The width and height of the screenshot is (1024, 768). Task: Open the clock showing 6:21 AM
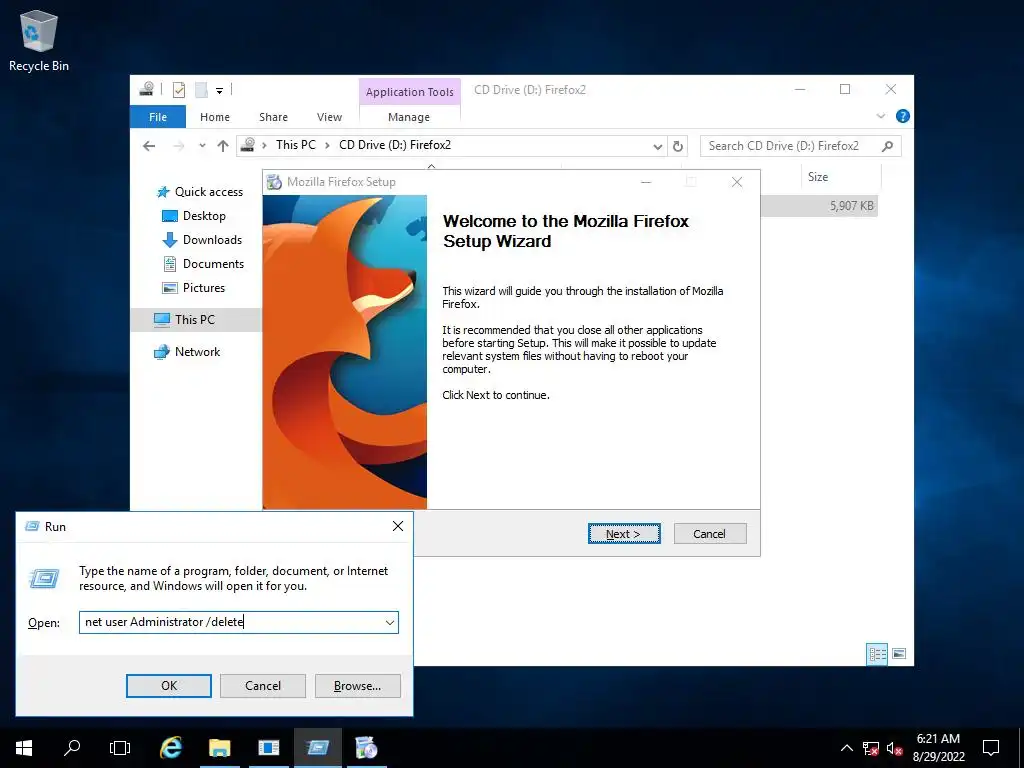pyautogui.click(x=938, y=748)
